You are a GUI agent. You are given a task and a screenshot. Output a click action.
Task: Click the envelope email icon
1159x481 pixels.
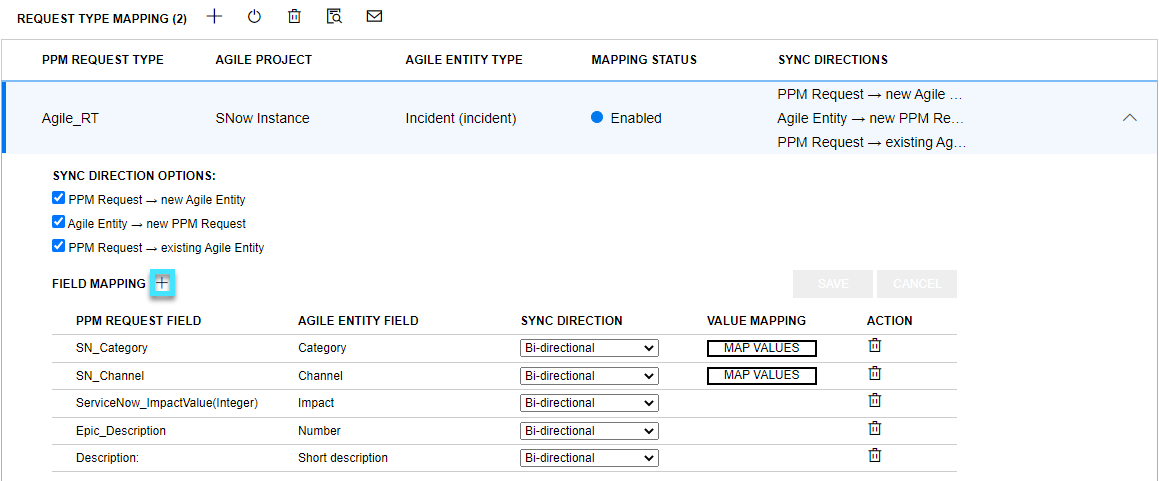[374, 17]
